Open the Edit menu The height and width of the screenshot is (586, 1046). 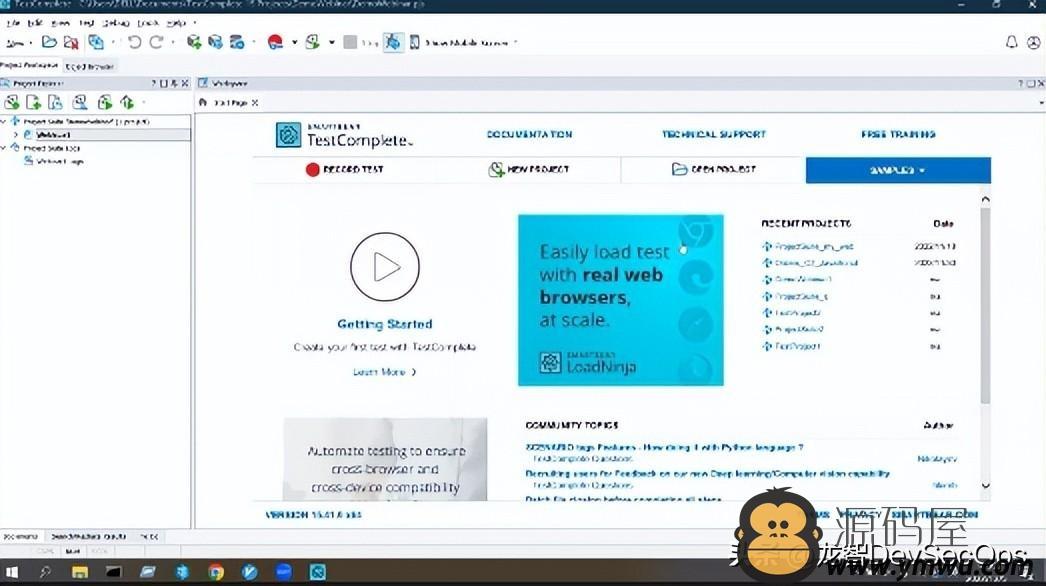point(35,23)
